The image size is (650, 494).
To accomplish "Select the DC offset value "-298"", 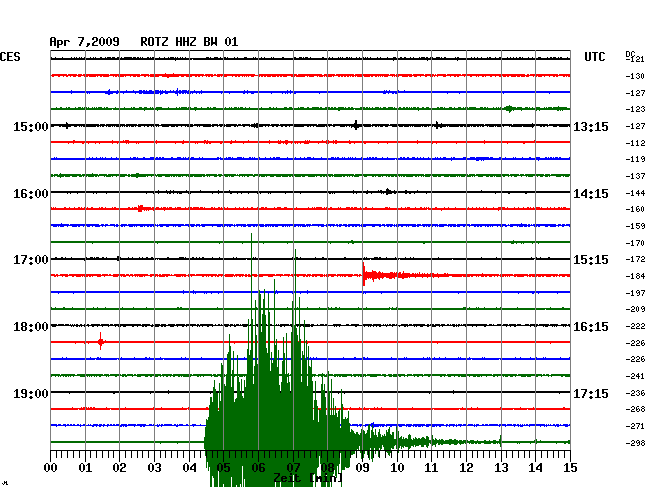I will point(635,443).
